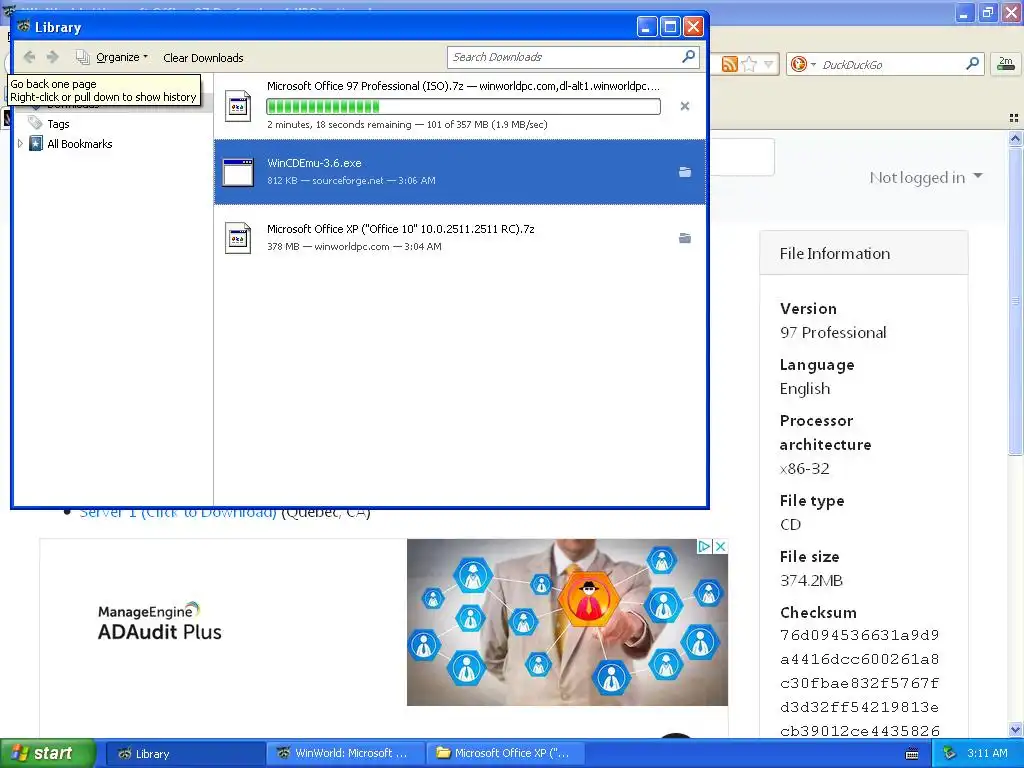
Task: Click ManageEngine ADAudit Plus logo
Action: pyautogui.click(x=159, y=622)
